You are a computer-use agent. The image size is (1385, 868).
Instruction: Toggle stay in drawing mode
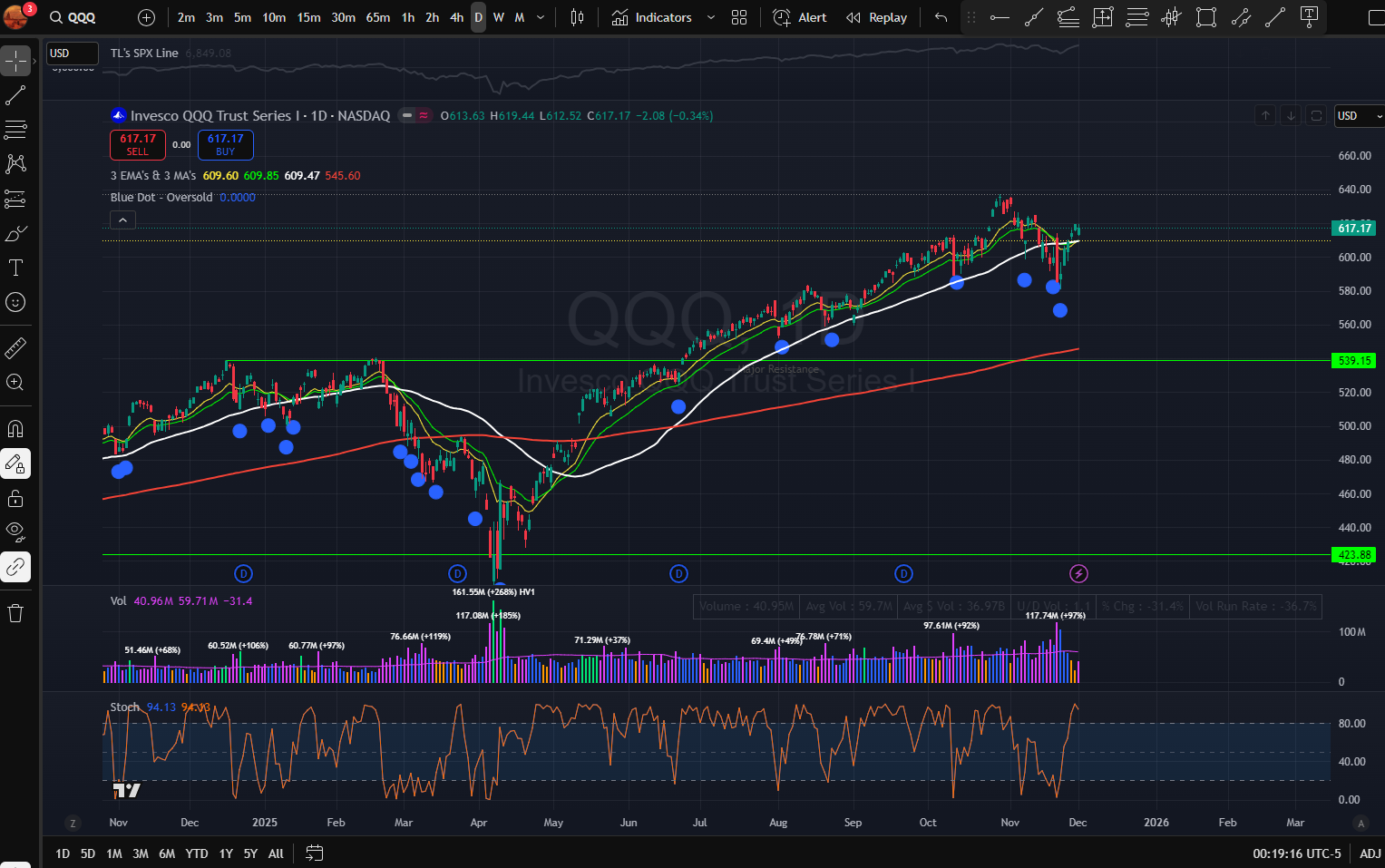tap(15, 463)
